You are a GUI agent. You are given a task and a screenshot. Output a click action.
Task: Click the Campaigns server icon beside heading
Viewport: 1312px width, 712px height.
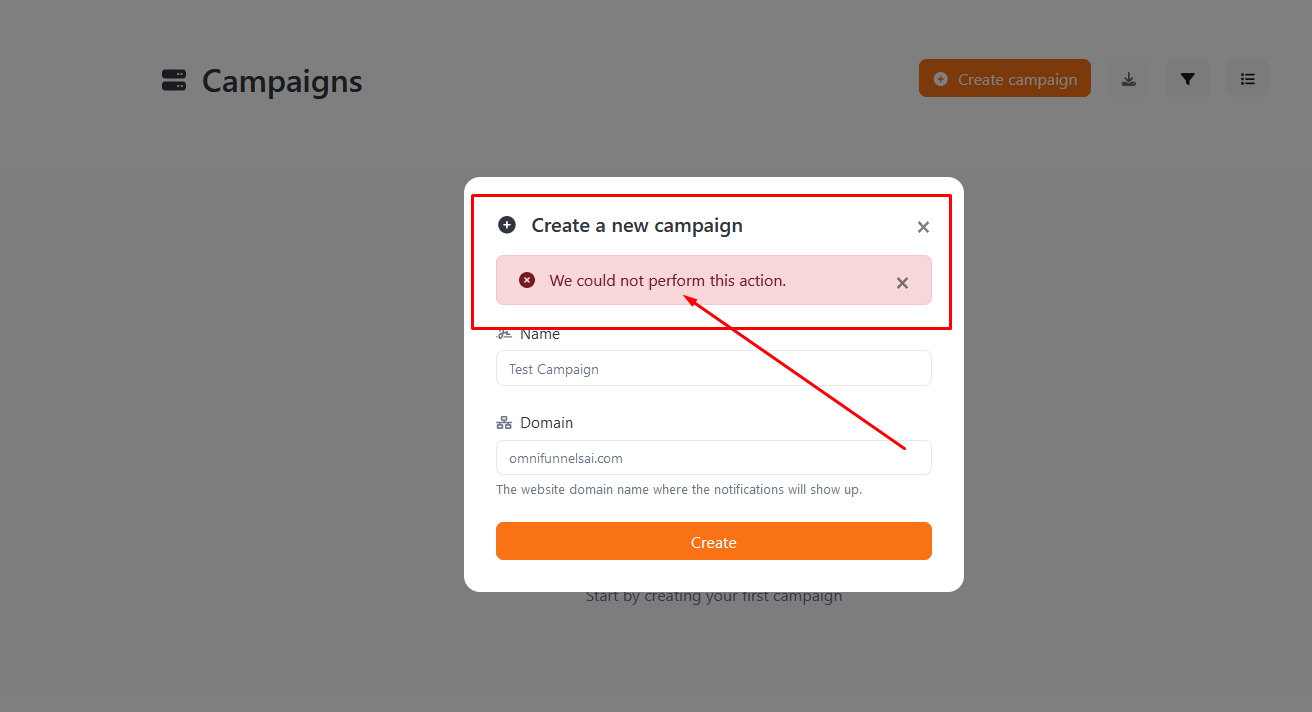[174, 81]
